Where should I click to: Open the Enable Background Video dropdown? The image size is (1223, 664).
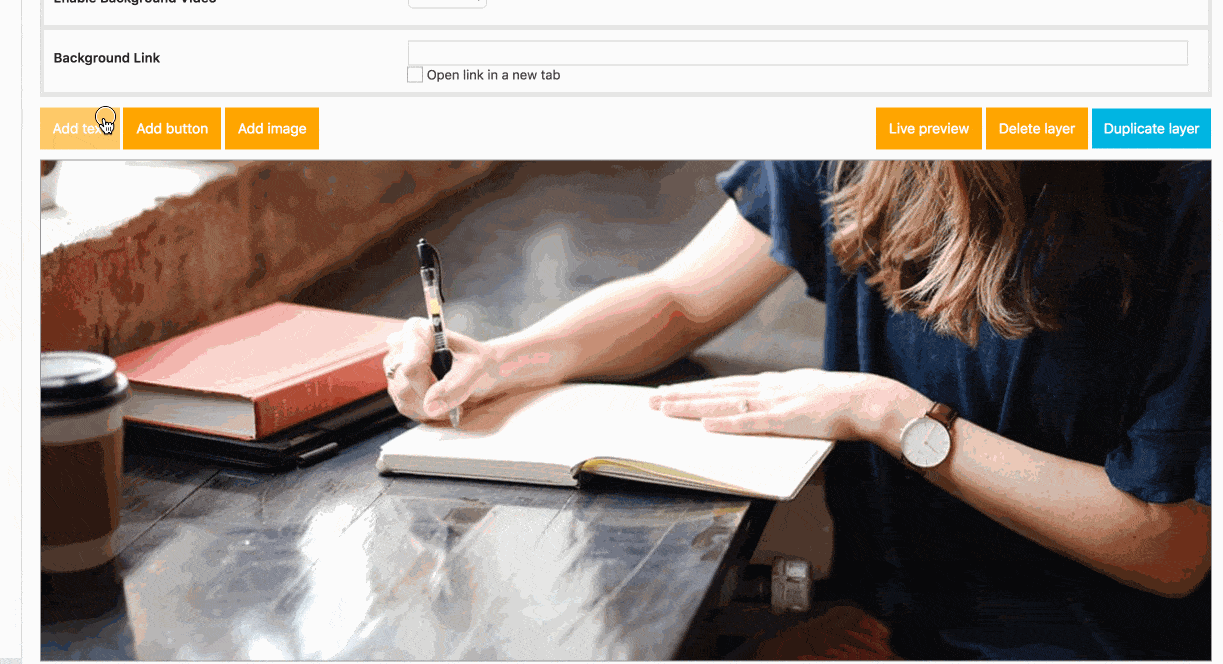(447, 3)
